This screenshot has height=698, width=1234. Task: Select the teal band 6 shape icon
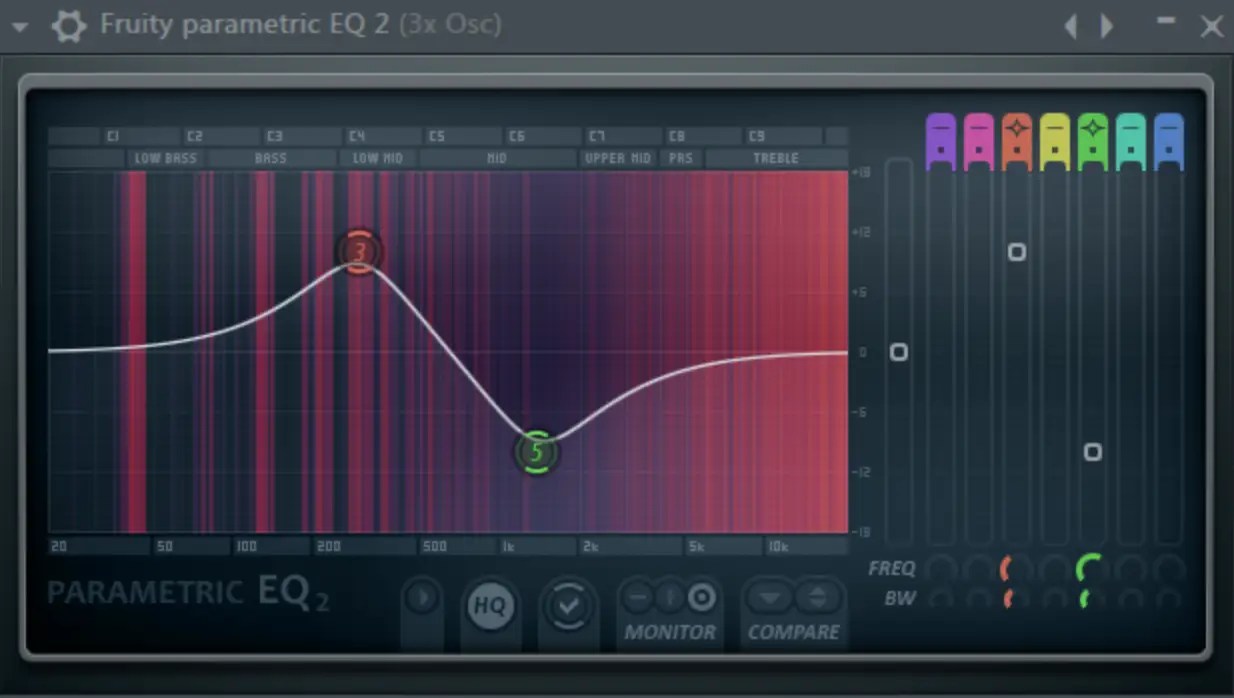(x=1130, y=140)
